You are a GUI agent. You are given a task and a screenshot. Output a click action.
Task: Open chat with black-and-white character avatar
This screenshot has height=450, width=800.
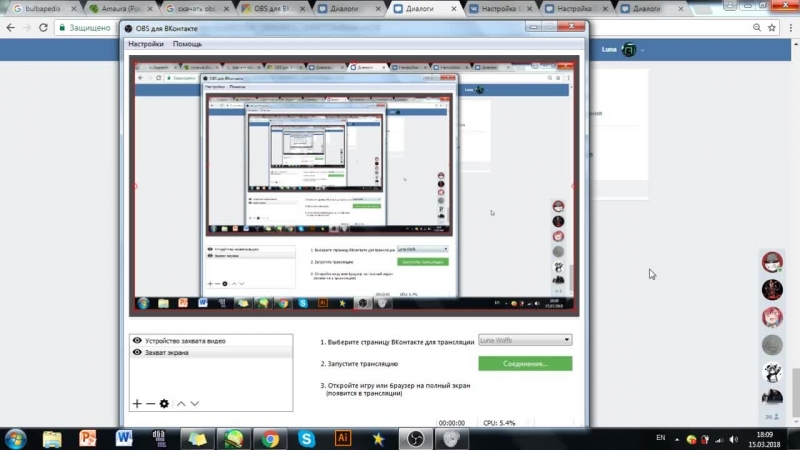tap(772, 372)
